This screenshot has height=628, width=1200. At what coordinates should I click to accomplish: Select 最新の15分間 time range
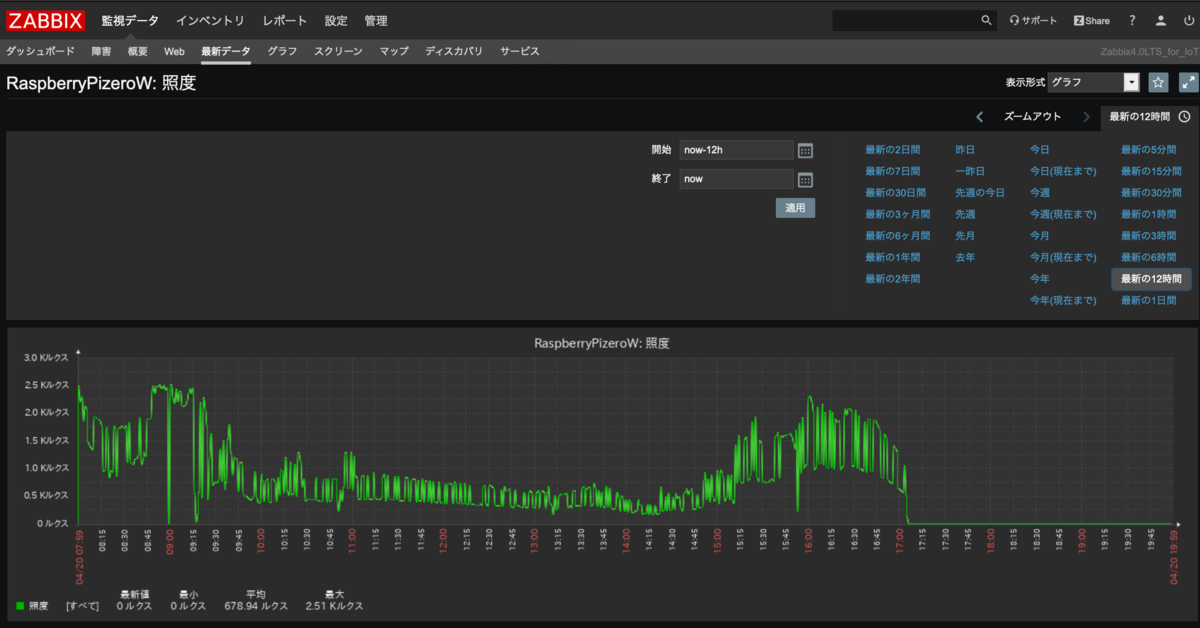tap(1151, 171)
